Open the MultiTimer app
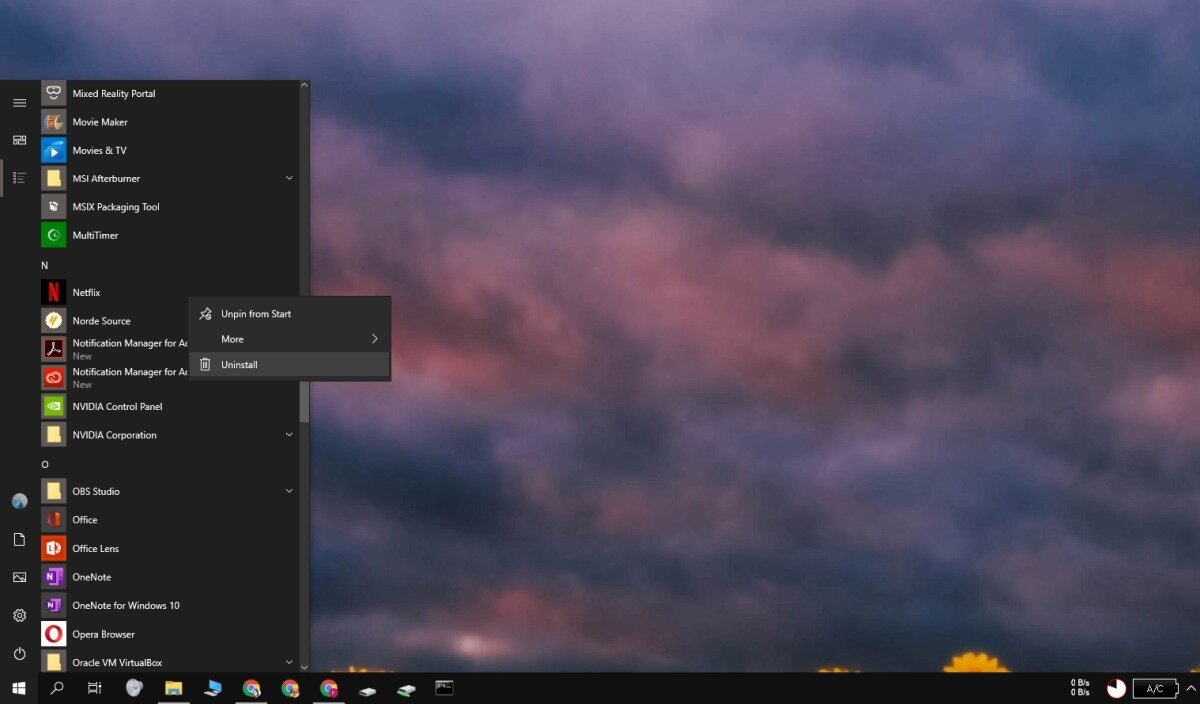 tap(97, 235)
